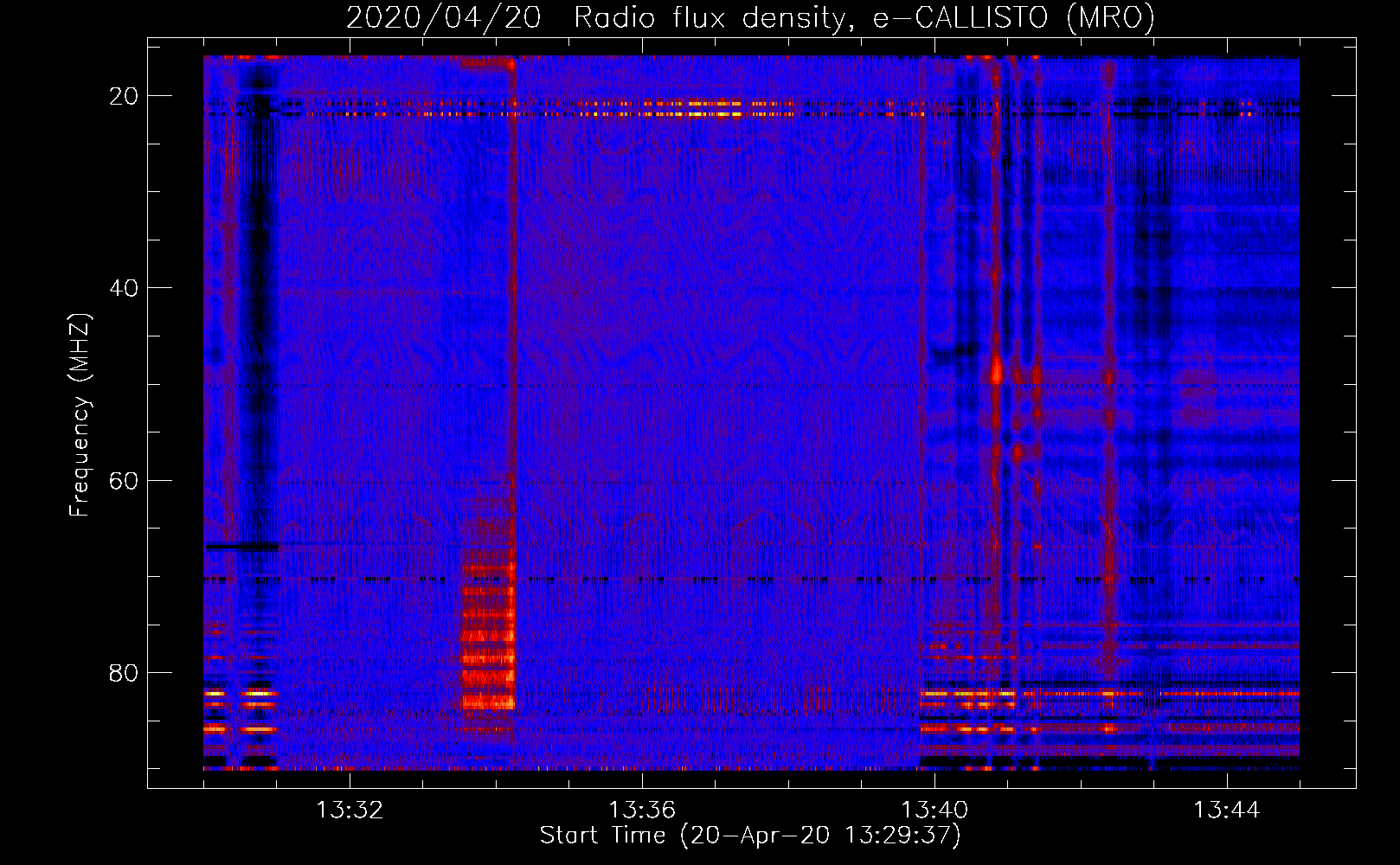Click the 'Frequency (MHZ)' axis label
This screenshot has height=865, width=1400.
[80, 415]
